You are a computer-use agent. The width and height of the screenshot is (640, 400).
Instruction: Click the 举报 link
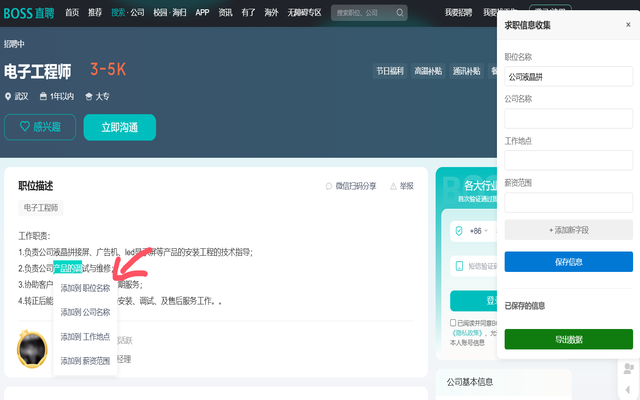point(407,186)
